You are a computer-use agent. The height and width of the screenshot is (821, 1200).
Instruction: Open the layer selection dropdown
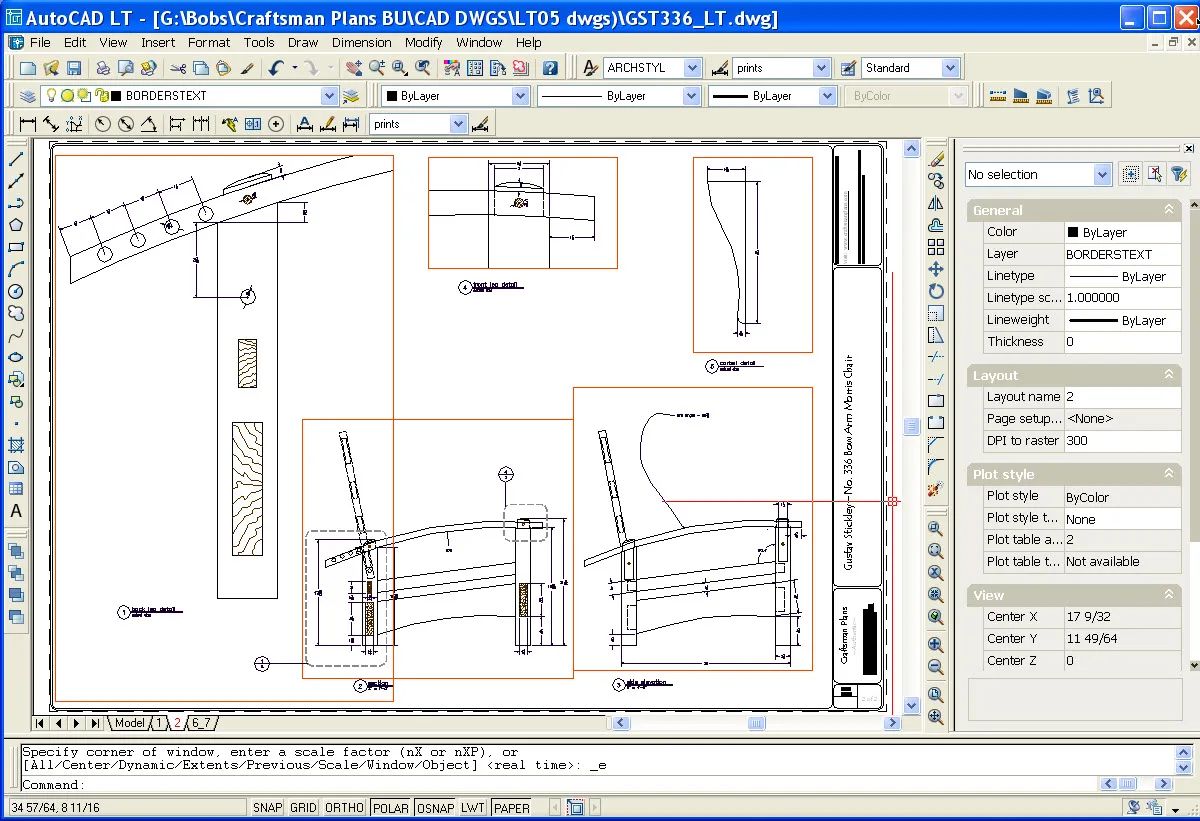point(330,95)
